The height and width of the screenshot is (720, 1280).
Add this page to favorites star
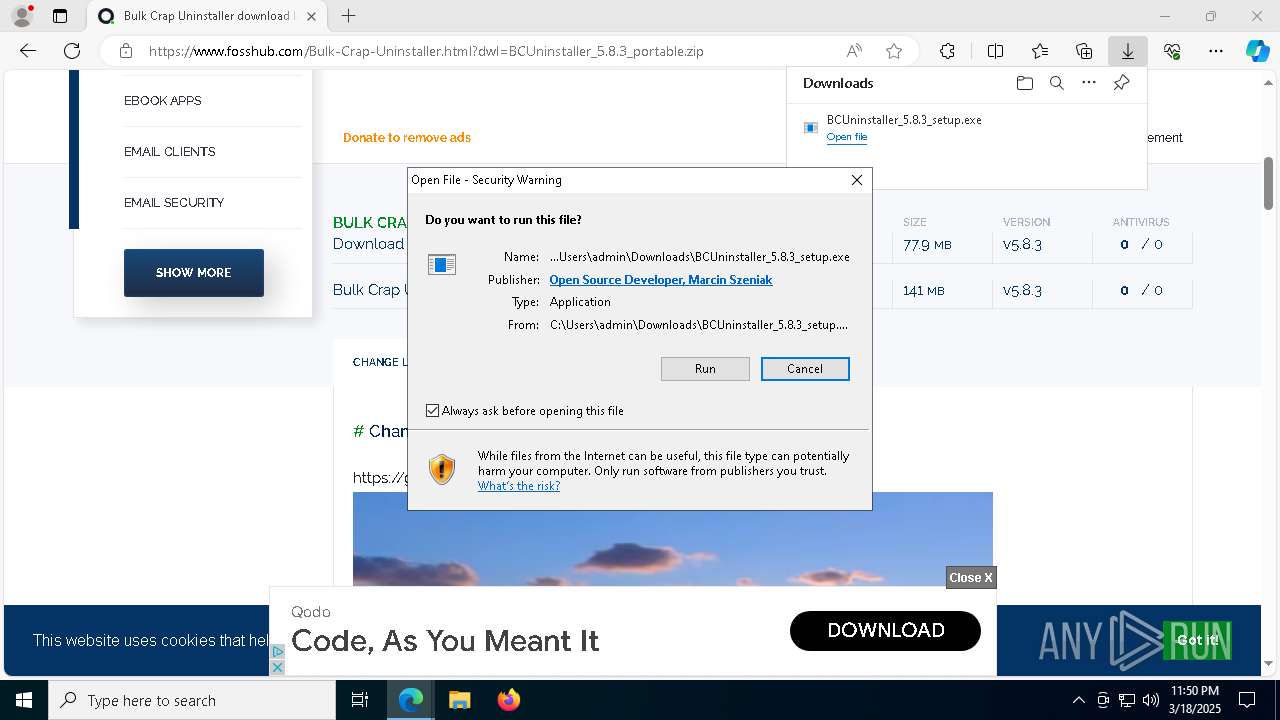click(x=894, y=51)
